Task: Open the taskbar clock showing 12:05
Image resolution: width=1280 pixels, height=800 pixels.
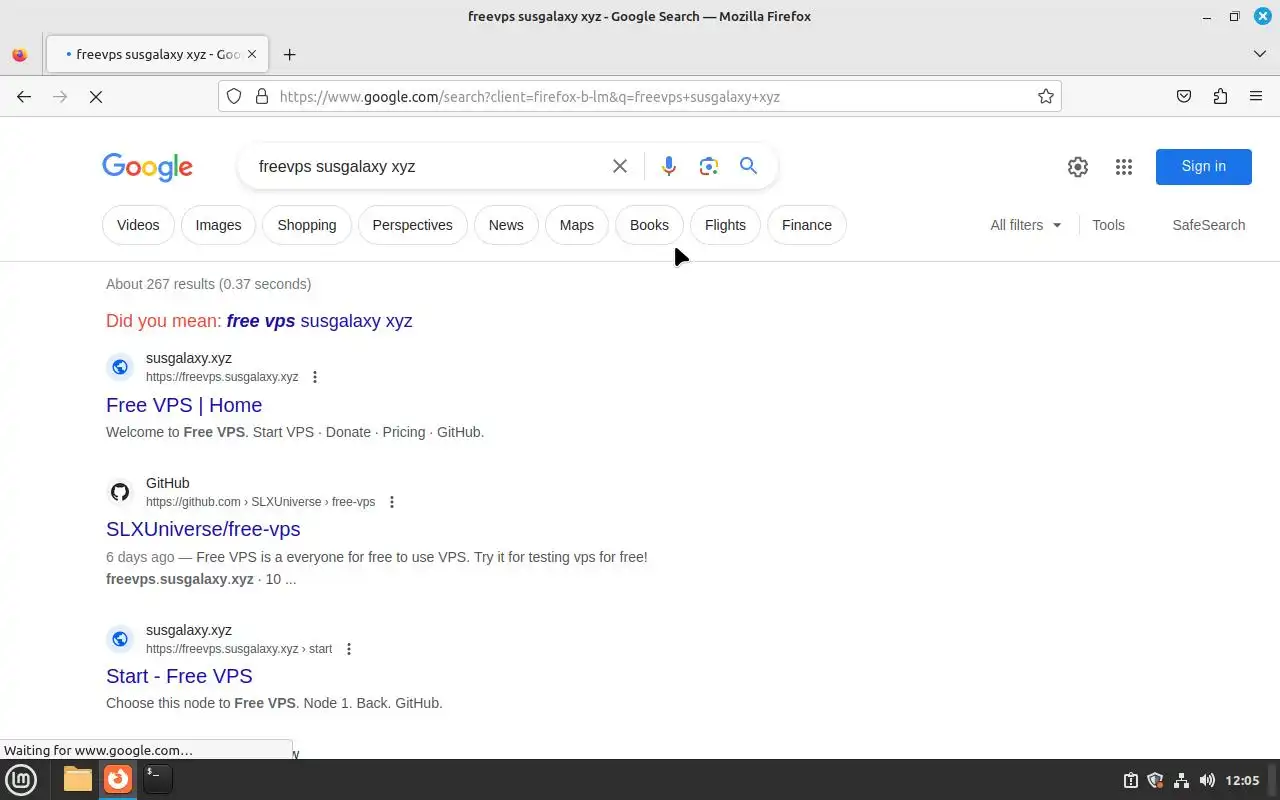Action: (1242, 780)
